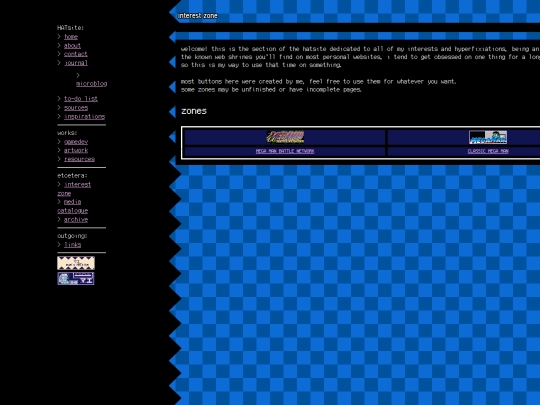Click the 'works:' sidebar heading
540x405 pixels.
click(x=67, y=133)
